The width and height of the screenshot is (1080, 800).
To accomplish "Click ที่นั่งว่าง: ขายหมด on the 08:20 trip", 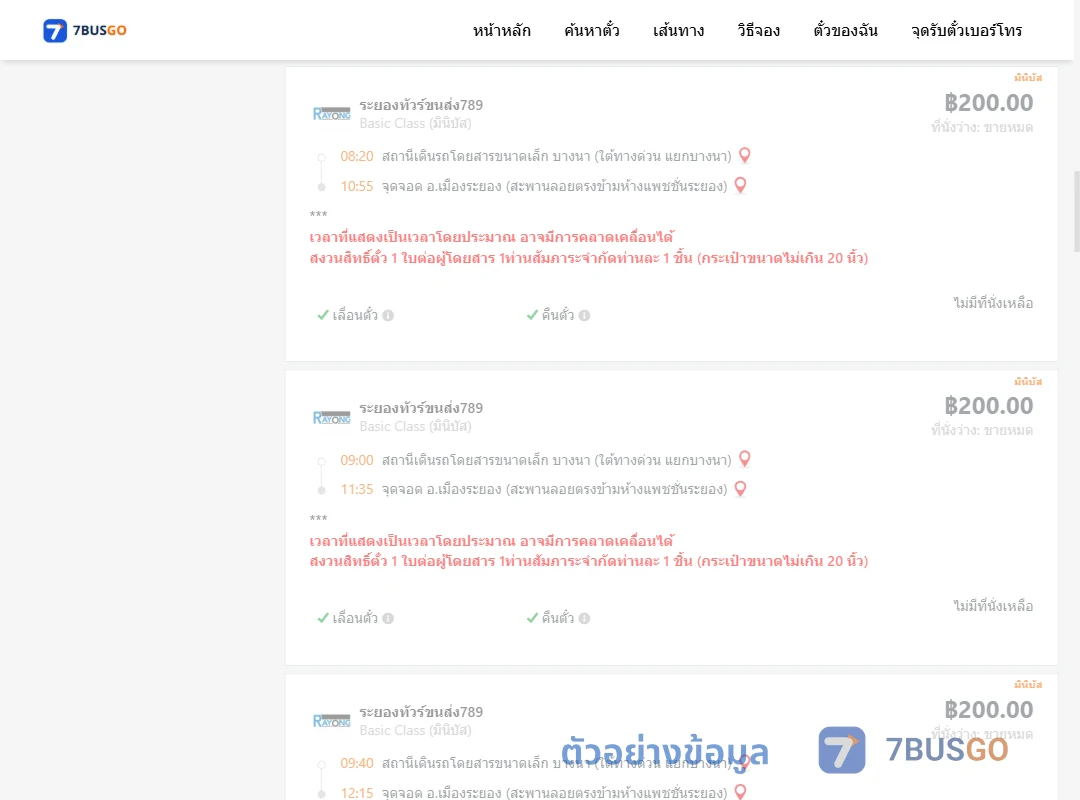I will 982,127.
